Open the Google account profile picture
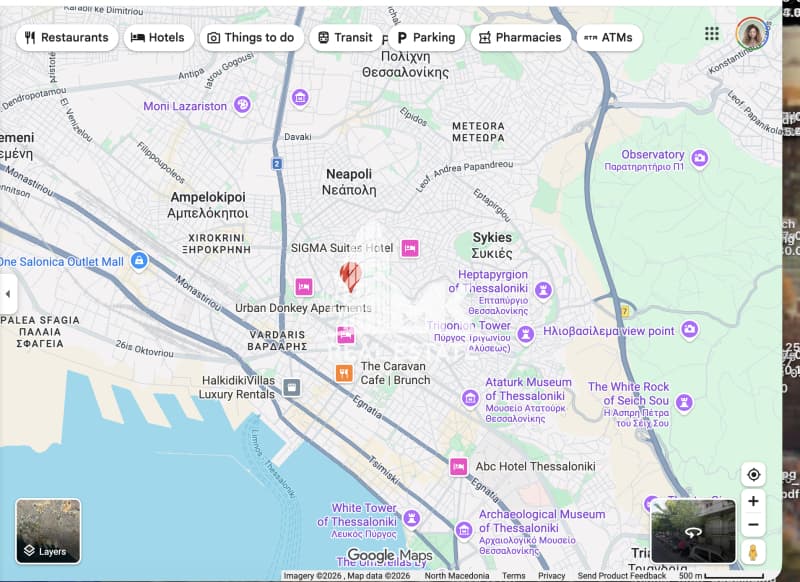800x582 pixels. 752,33
